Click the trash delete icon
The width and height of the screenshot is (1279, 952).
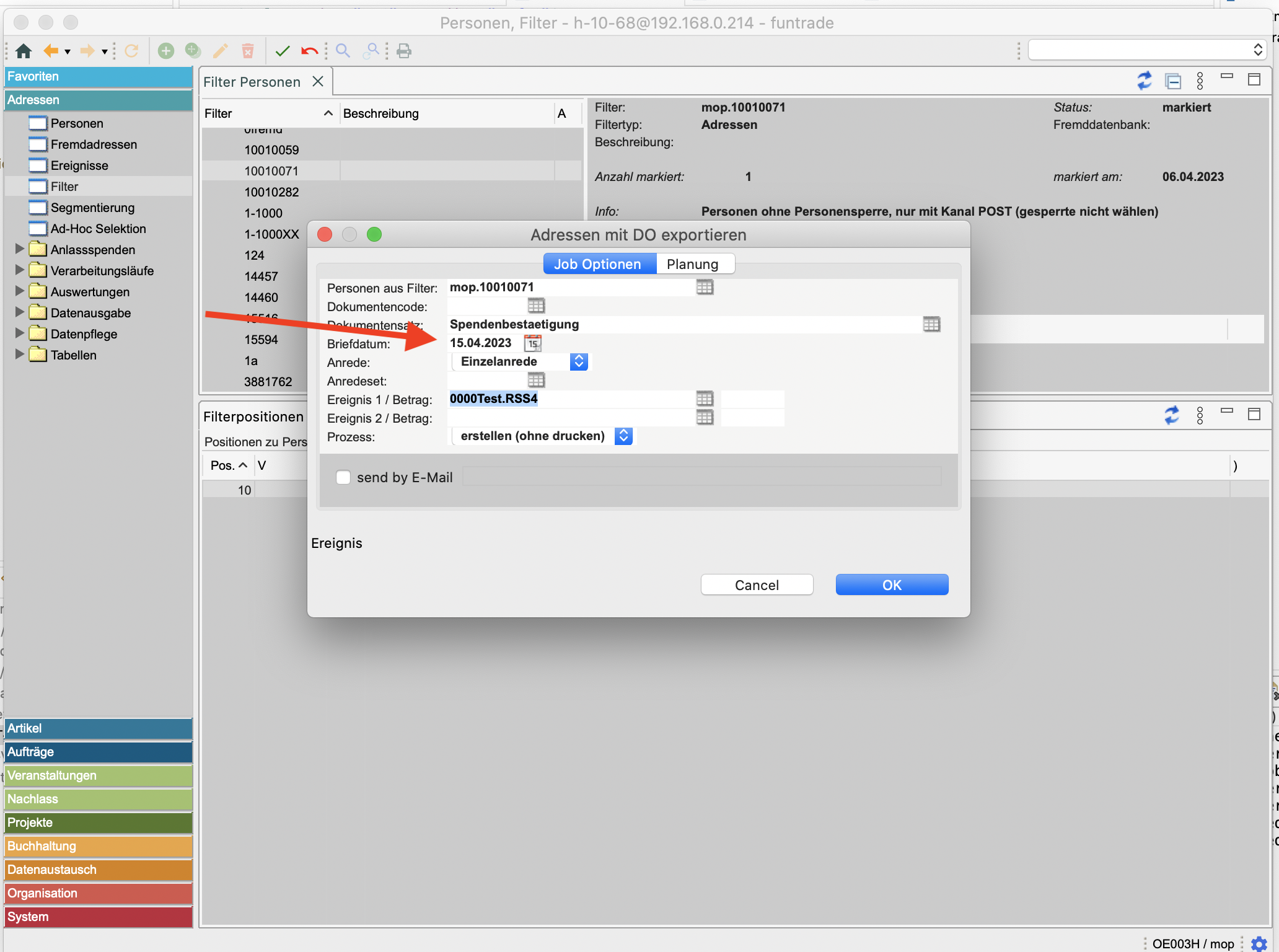247,51
